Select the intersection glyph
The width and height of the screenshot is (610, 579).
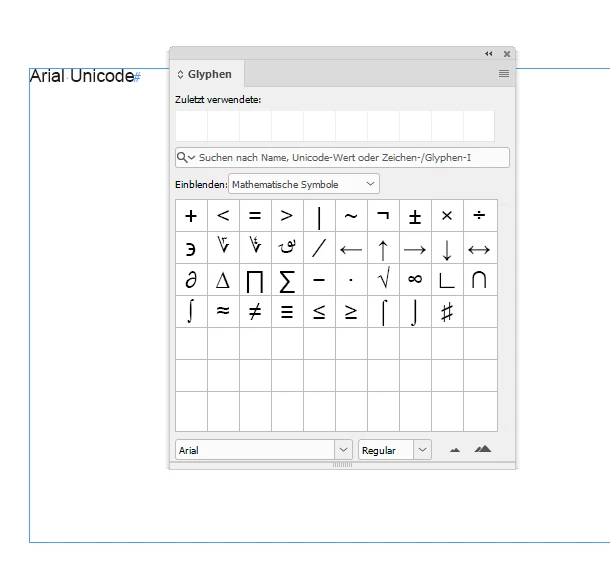coord(480,280)
